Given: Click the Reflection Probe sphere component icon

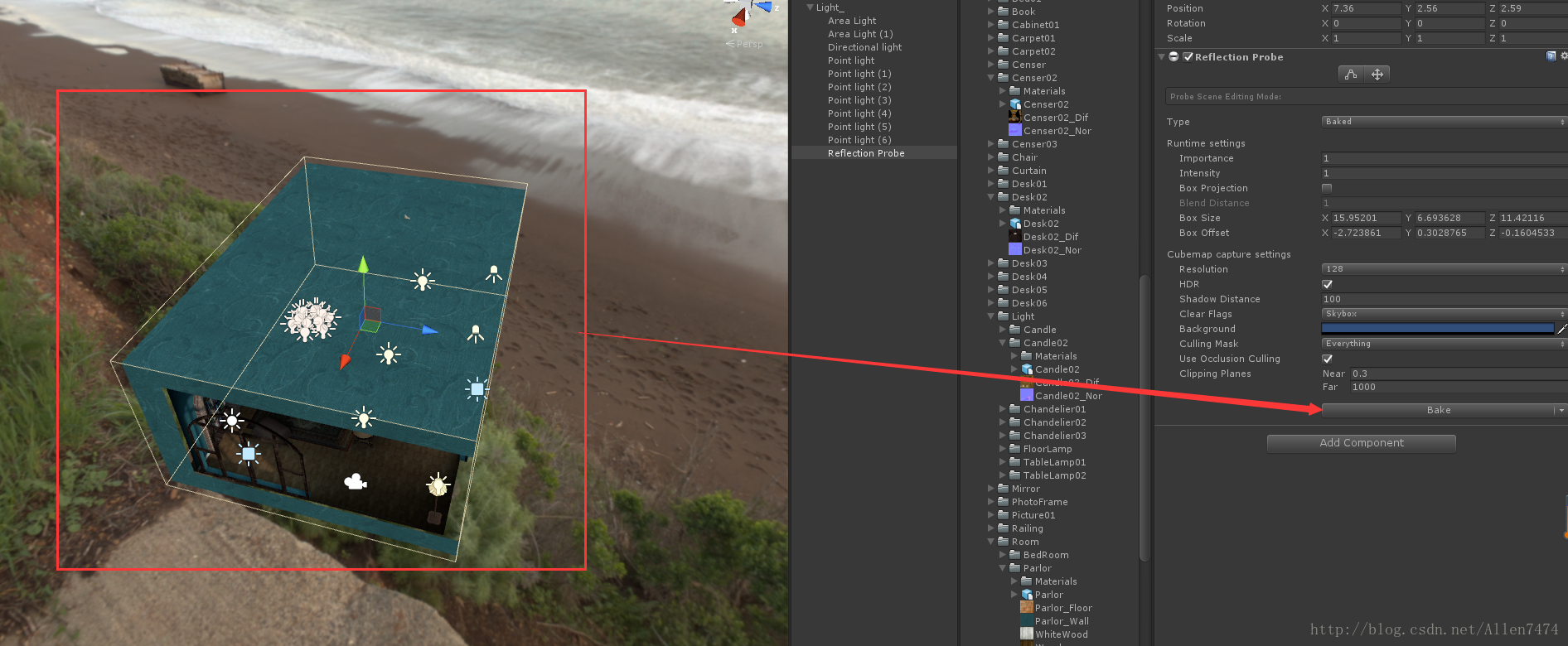Looking at the screenshot, I should click(1174, 57).
